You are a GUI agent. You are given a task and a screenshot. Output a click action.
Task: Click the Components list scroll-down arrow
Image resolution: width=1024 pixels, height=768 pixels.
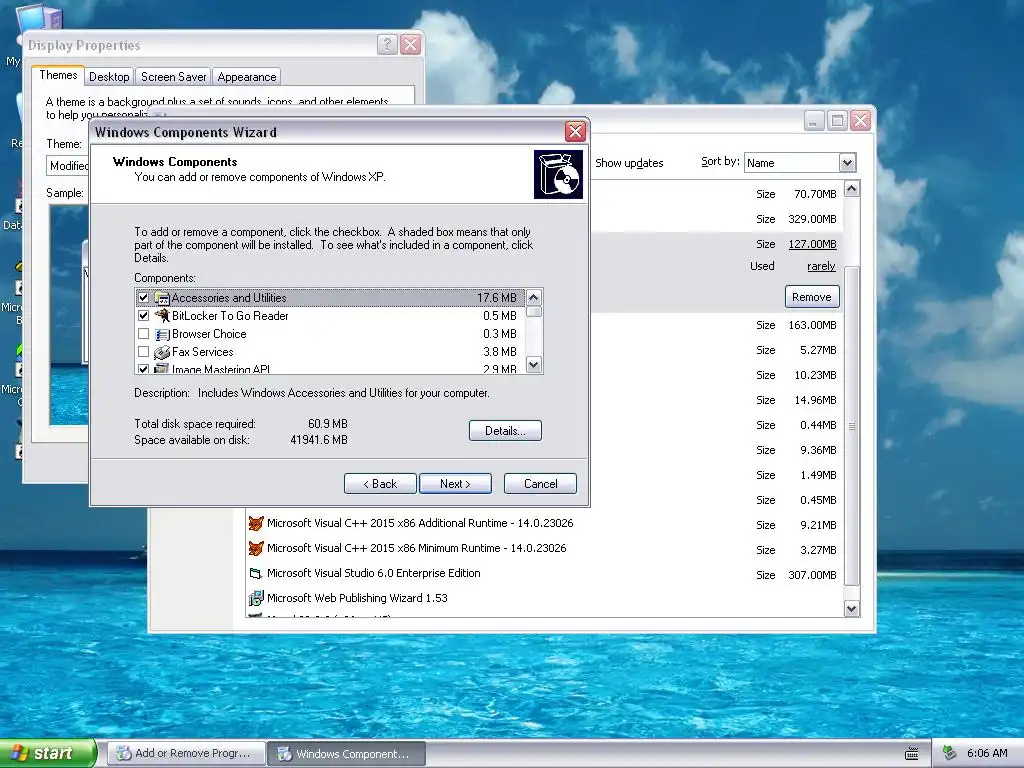534,364
